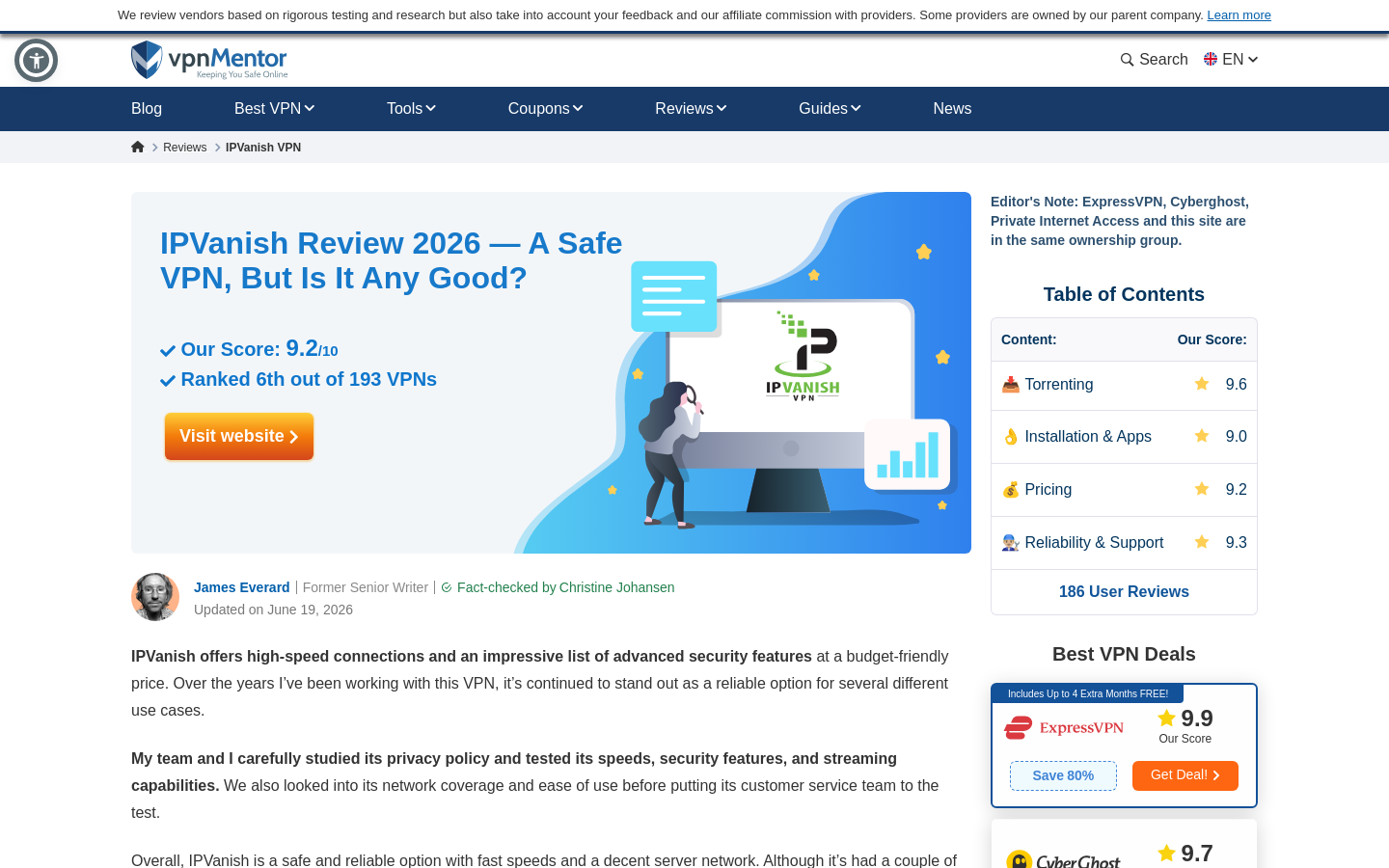Open the EN language dropdown
The image size is (1389, 868).
click(1239, 60)
